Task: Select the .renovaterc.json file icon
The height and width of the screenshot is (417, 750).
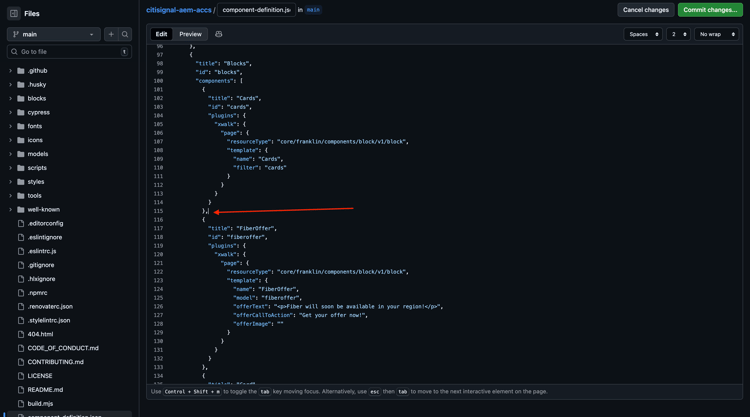Action: (x=21, y=307)
